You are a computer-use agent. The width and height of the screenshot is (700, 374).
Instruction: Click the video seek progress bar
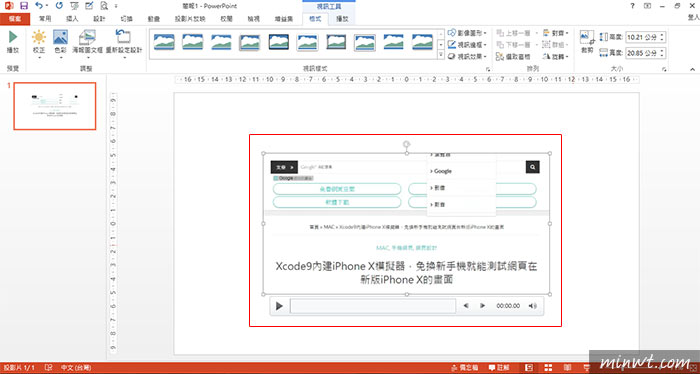click(373, 306)
